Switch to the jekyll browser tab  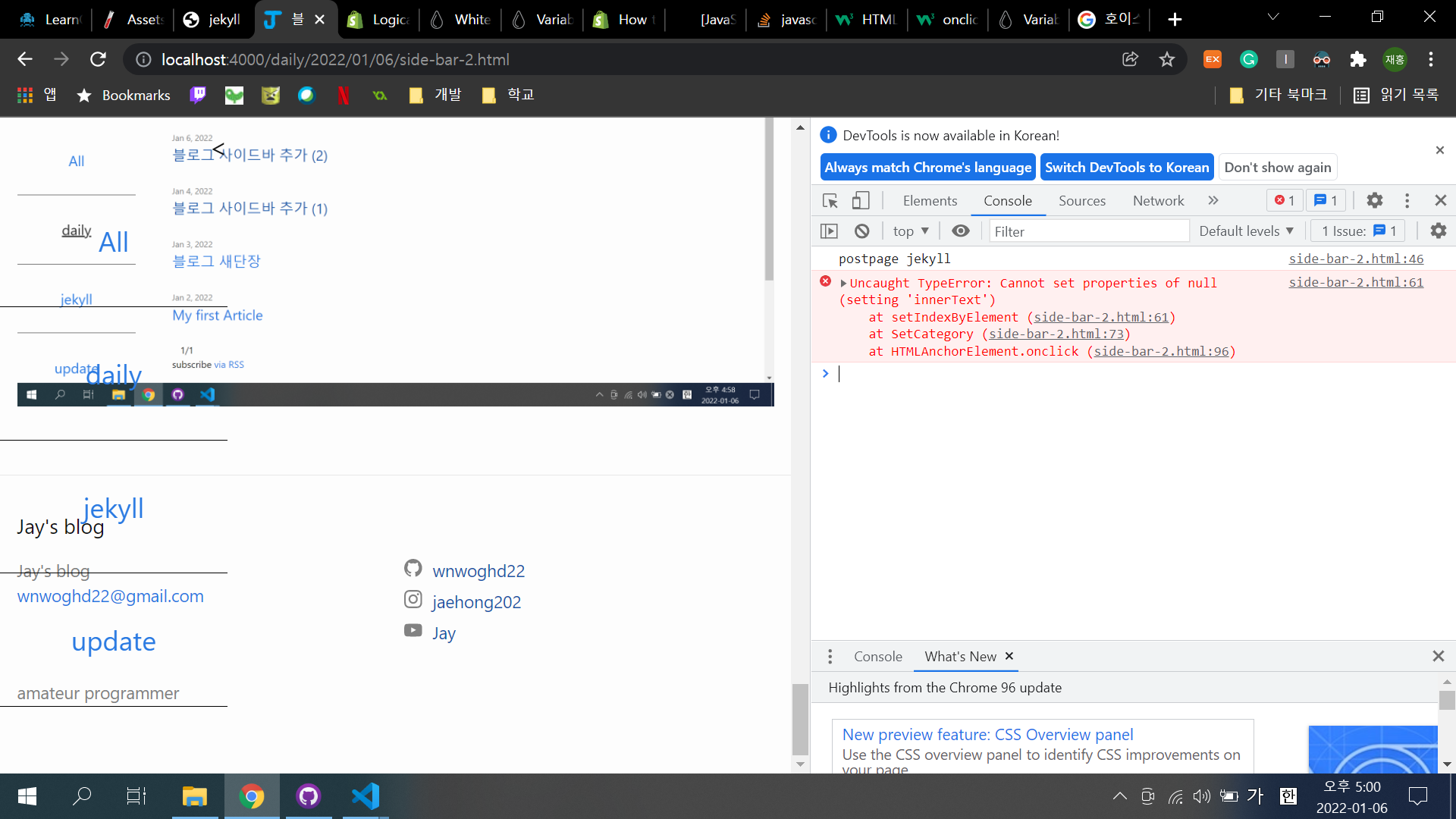[x=212, y=20]
